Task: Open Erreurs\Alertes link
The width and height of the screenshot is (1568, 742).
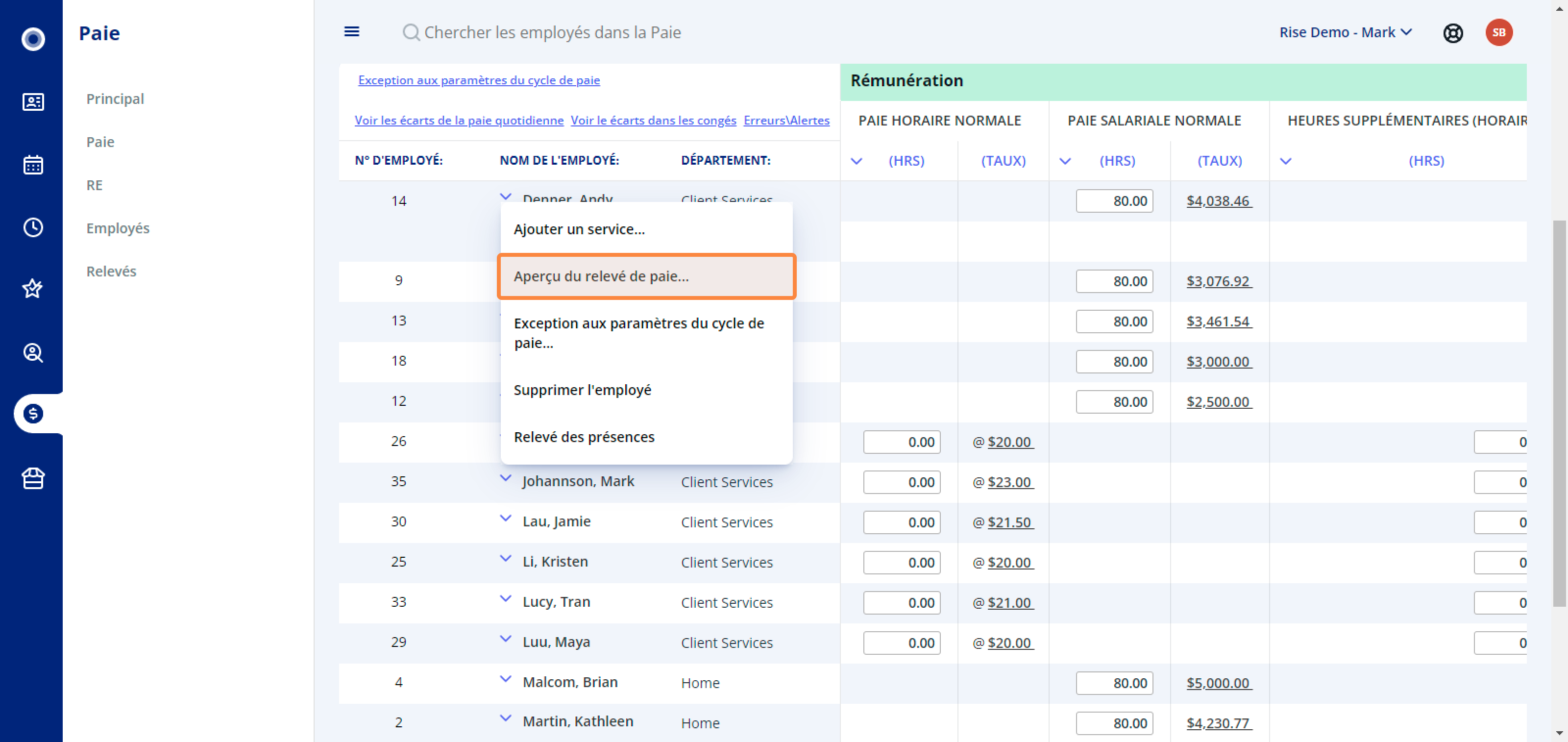Action: (x=786, y=121)
